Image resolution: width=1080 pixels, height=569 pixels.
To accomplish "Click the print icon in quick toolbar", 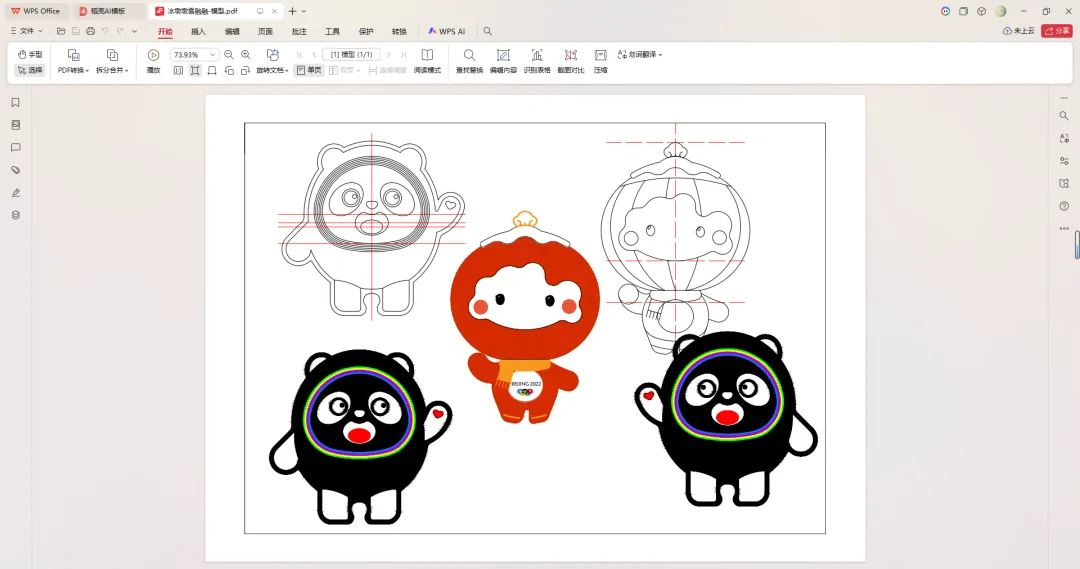I will pos(90,31).
